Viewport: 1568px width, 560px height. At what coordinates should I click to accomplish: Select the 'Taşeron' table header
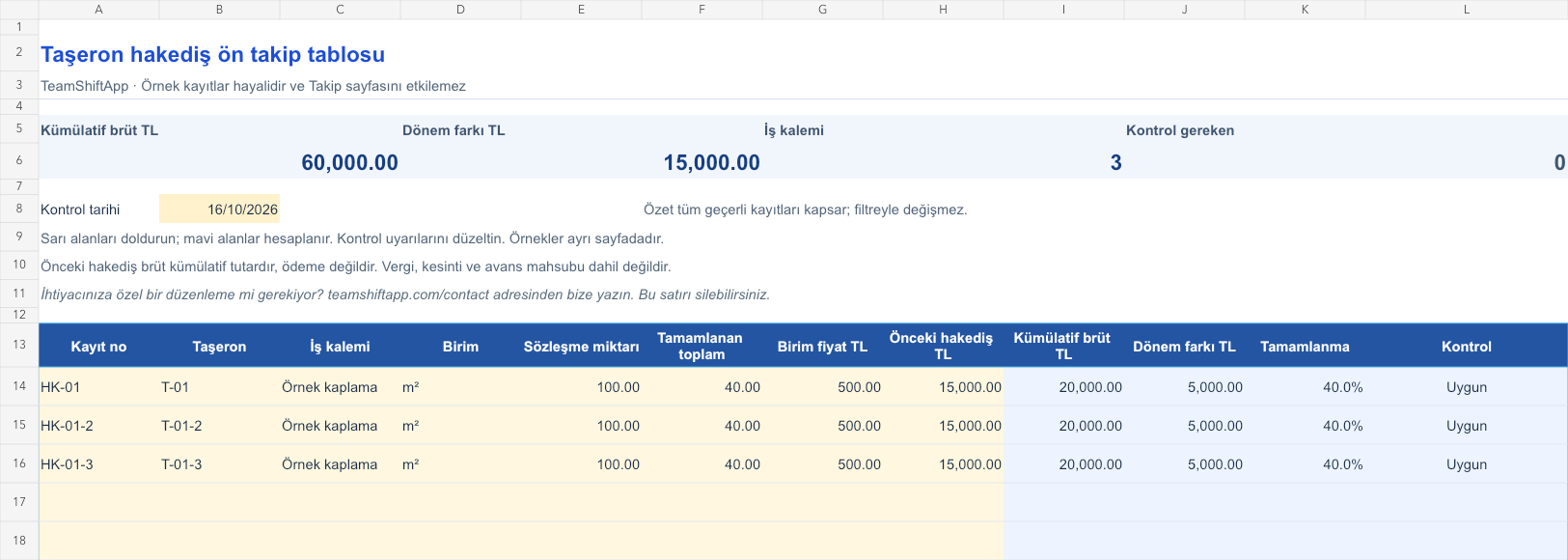click(219, 347)
